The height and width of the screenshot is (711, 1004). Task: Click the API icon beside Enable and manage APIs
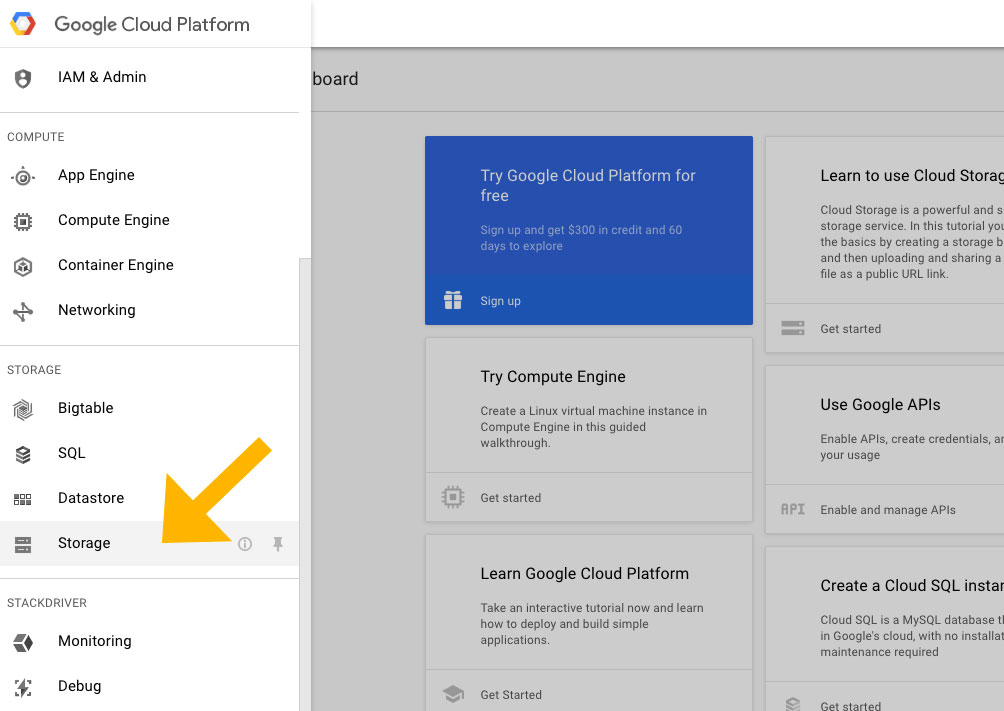pyautogui.click(x=793, y=509)
